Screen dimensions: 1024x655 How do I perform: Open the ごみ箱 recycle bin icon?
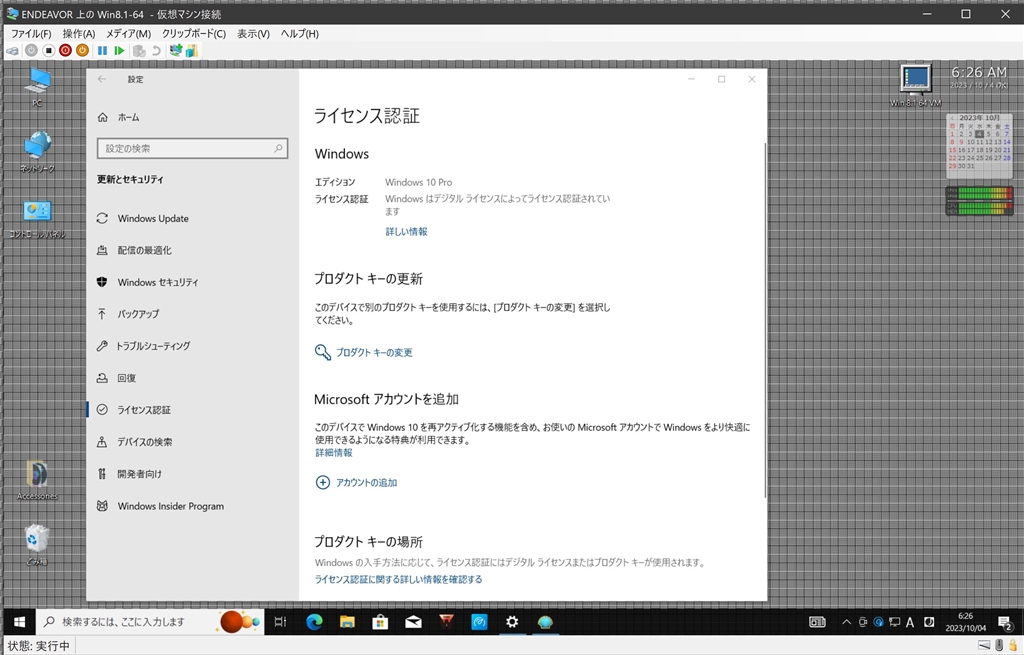point(37,545)
